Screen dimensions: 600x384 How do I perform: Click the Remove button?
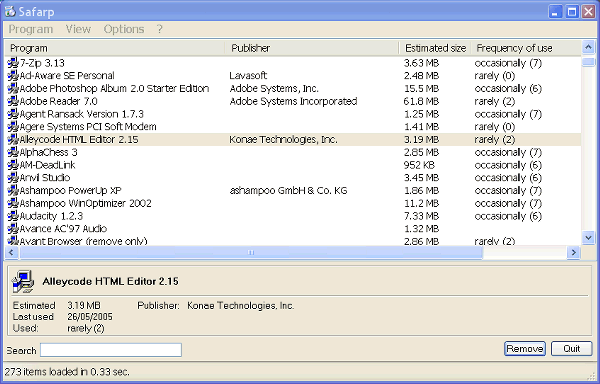pos(525,348)
